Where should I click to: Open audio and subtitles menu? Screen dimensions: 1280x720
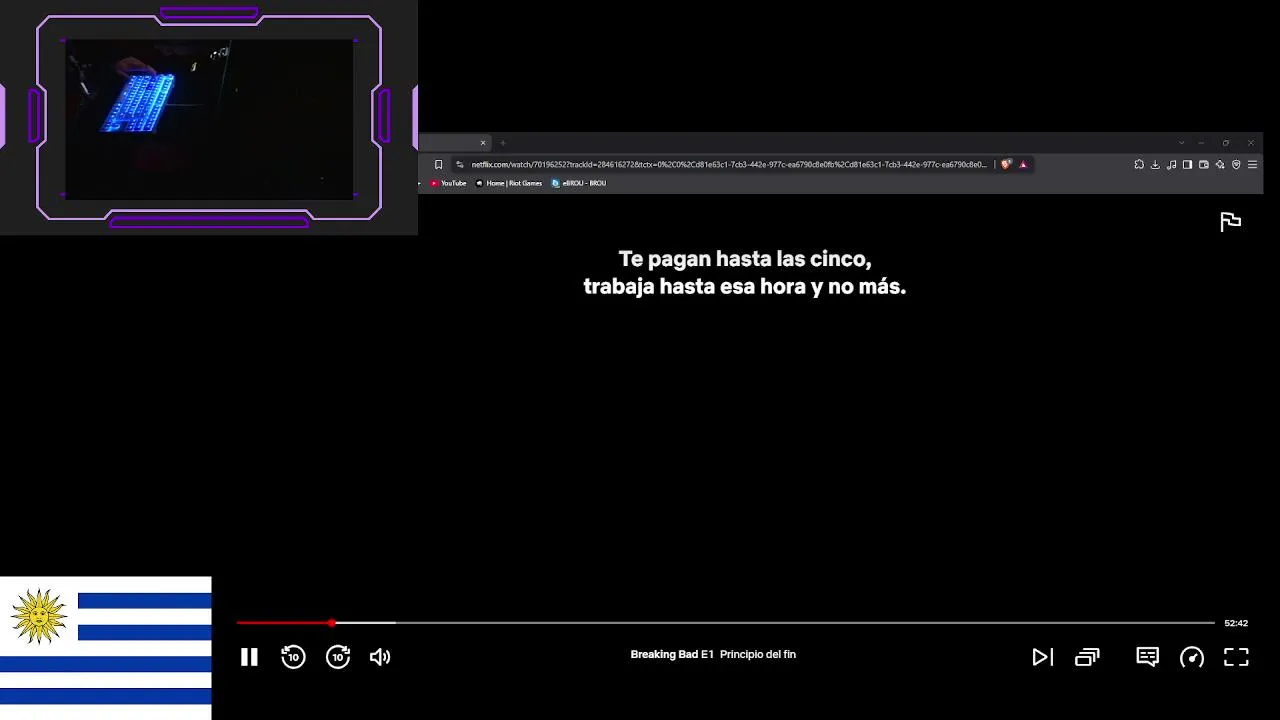(1147, 657)
